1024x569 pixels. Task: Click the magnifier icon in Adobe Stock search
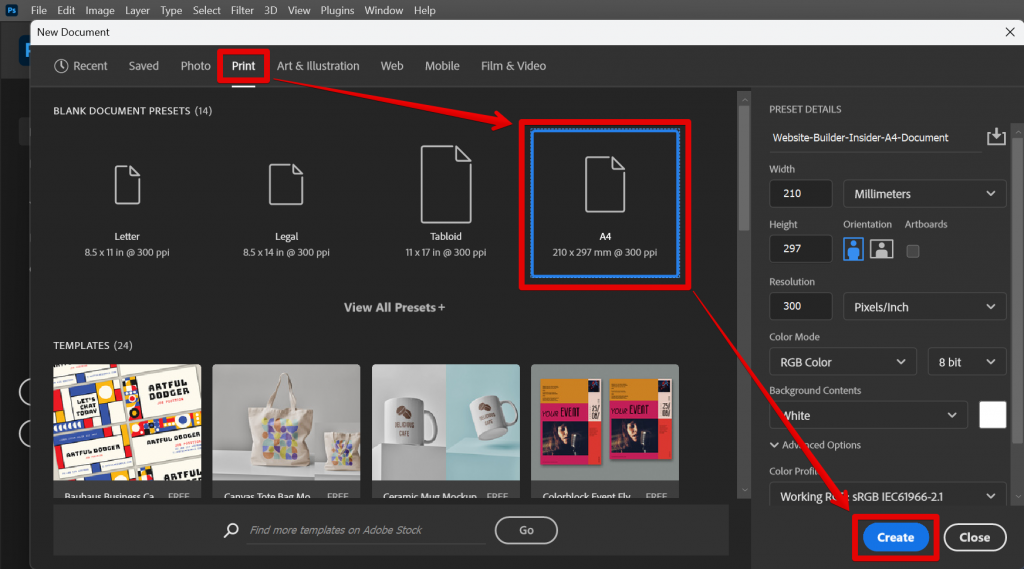[232, 530]
